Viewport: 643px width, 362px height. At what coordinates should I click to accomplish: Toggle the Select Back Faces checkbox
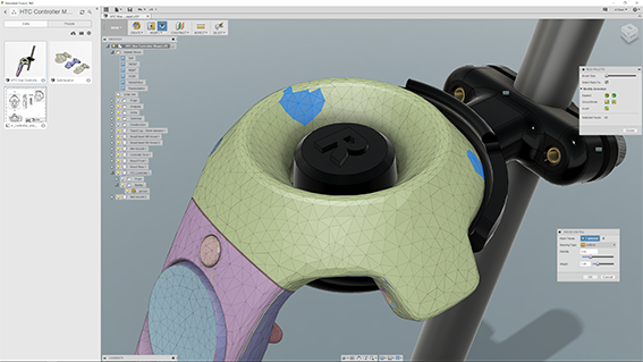pos(607,82)
